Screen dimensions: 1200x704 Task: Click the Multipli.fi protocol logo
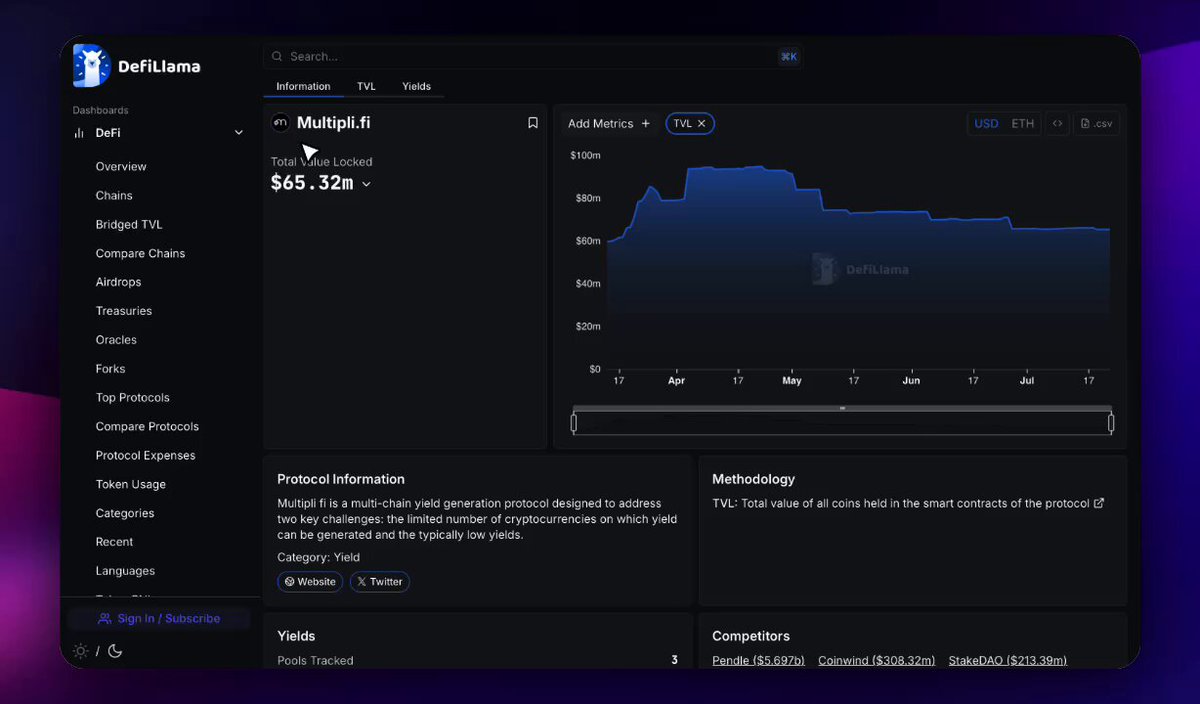(x=280, y=123)
